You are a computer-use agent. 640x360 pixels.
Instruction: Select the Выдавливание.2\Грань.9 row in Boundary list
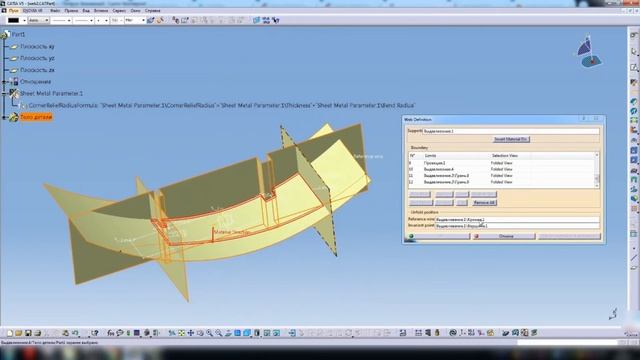(x=502, y=182)
